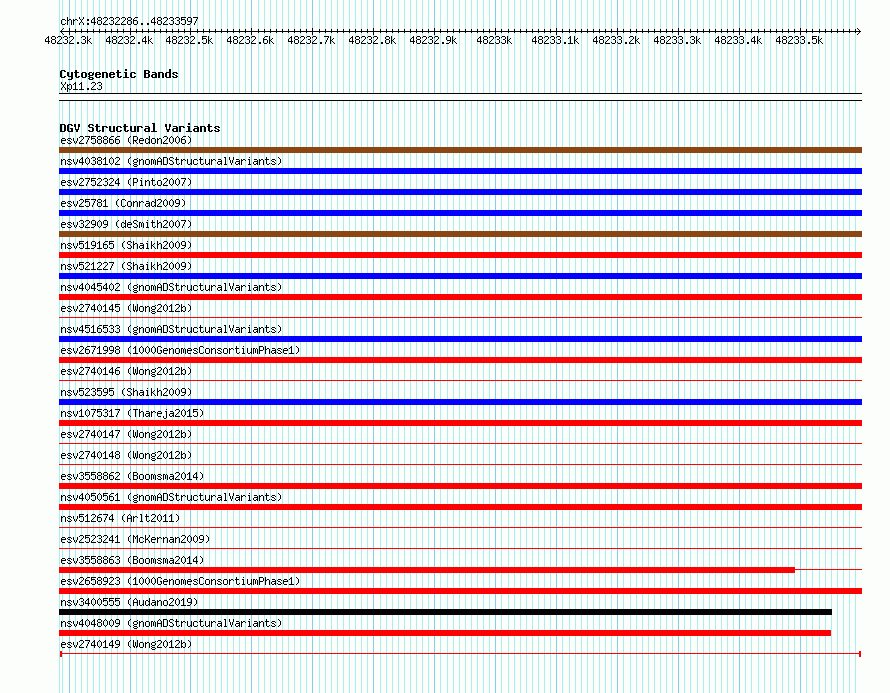Click the red bar under esv2658923
The image size is (890, 693).
pyautogui.click(x=460, y=591)
